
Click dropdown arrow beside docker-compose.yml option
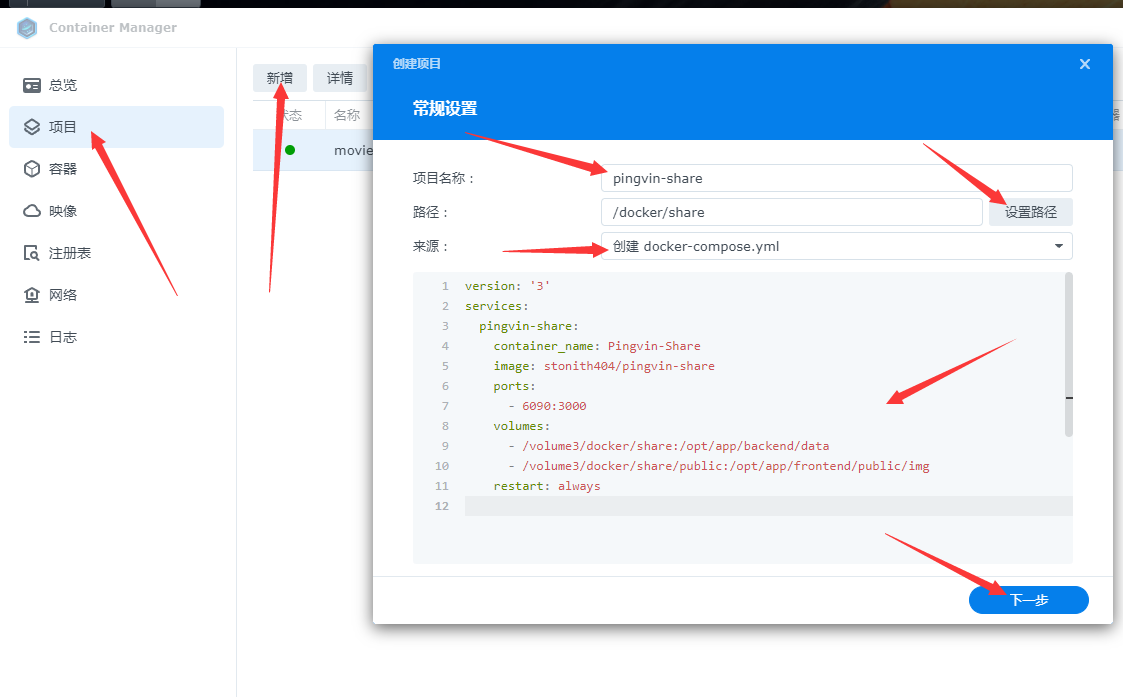[x=1058, y=246]
